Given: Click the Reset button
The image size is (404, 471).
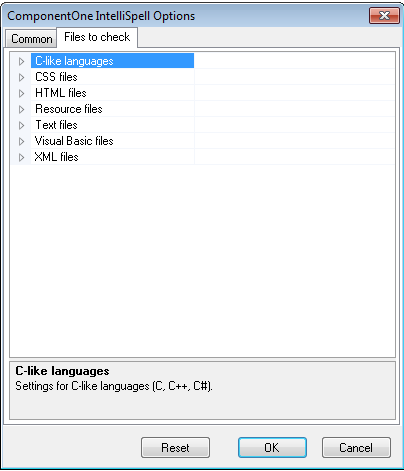Looking at the screenshot, I should (175, 447).
